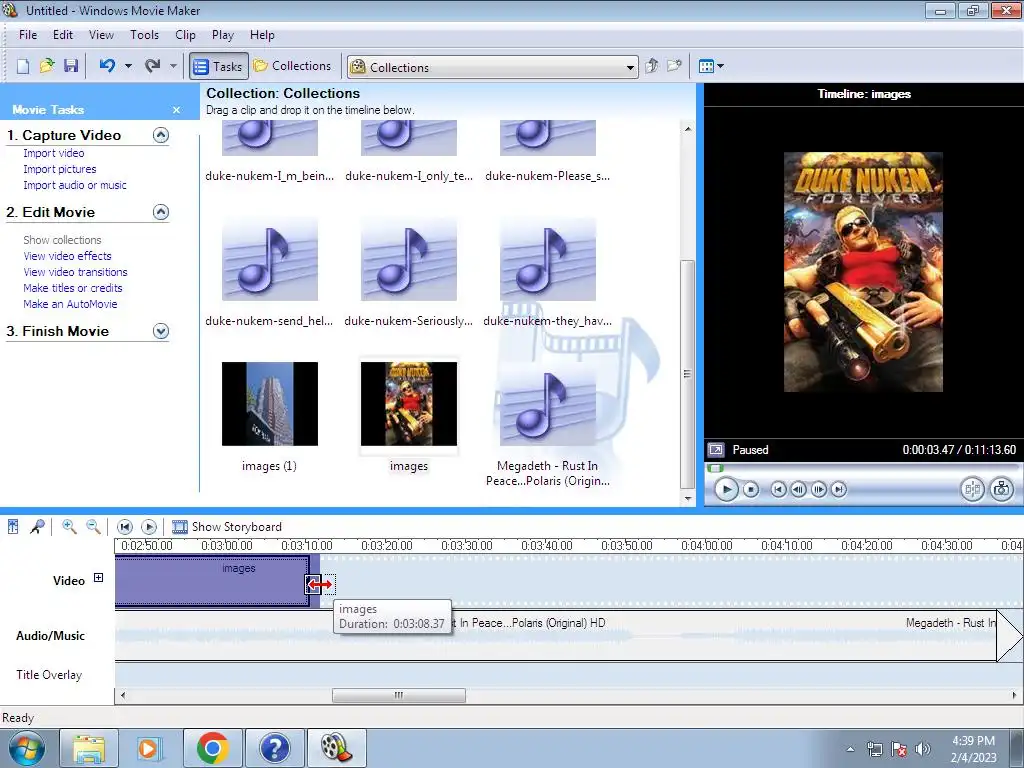Open the Tools menu
This screenshot has width=1024, height=768.
(144, 35)
